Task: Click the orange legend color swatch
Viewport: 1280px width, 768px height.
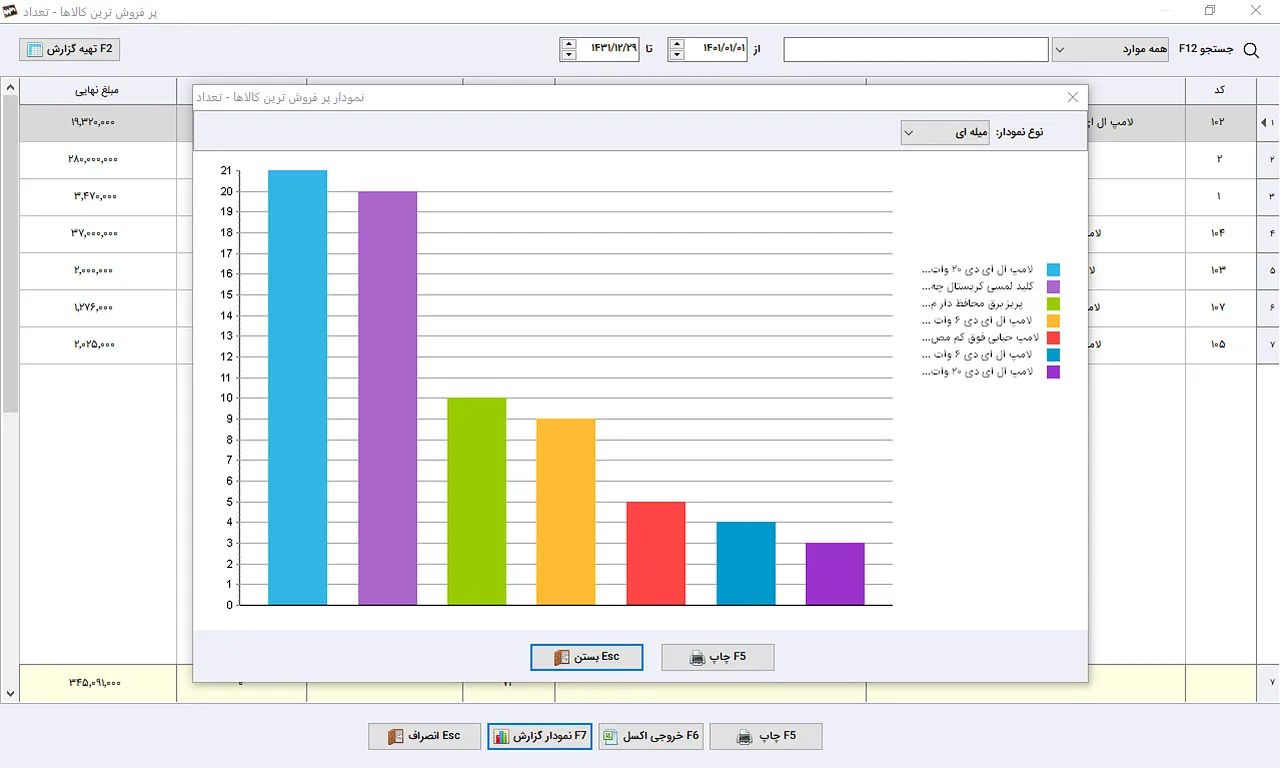Action: pos(1053,321)
